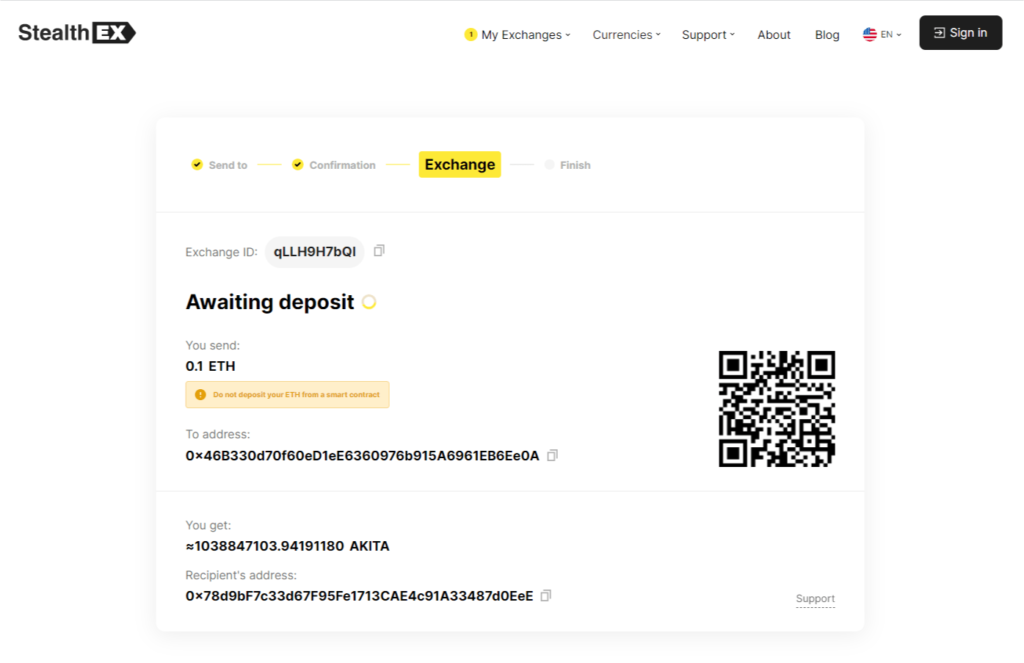Click the My Exchanges notification badge
Screen dimensions: 1024x663
470,35
